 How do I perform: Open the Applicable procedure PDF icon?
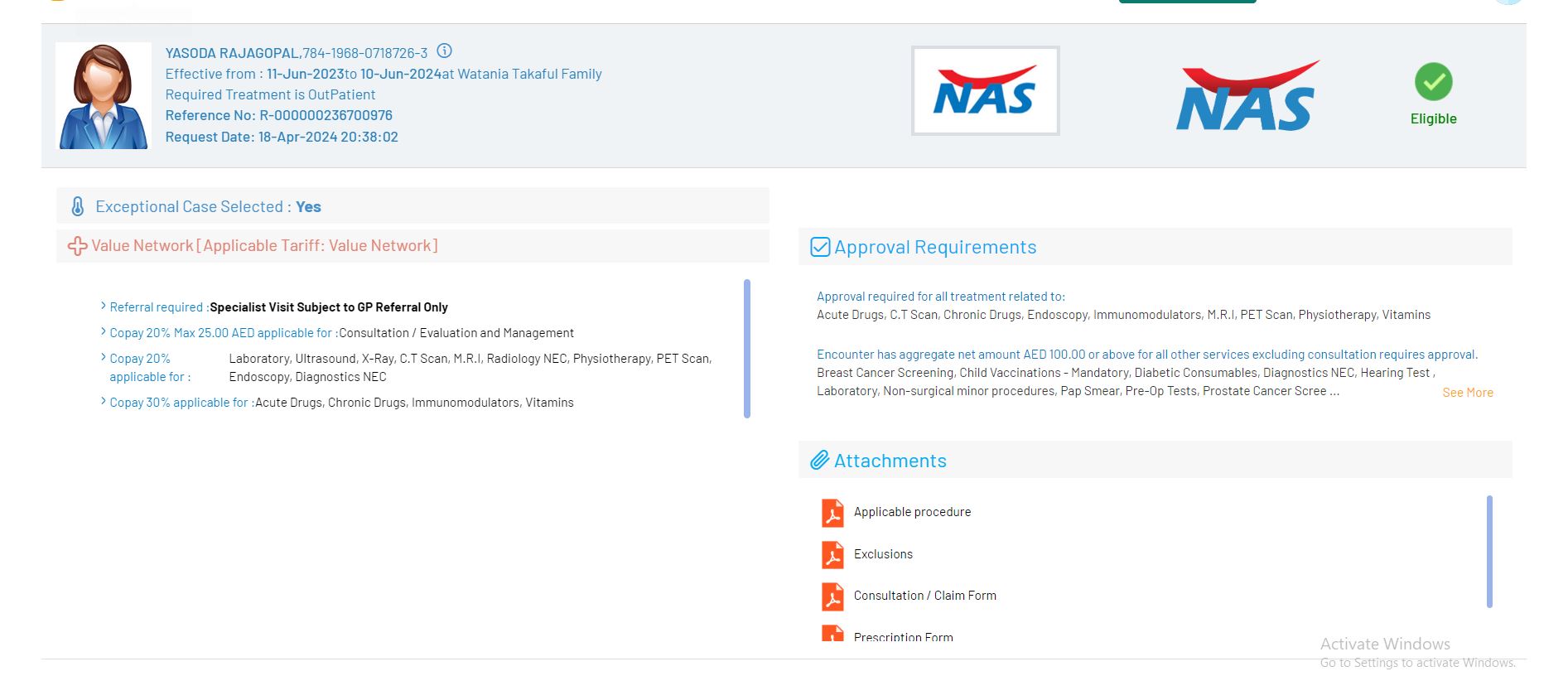point(832,513)
